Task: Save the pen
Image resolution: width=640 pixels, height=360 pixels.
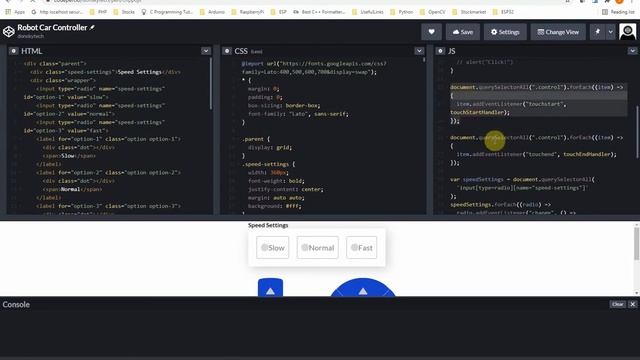Action: pyautogui.click(x=463, y=32)
